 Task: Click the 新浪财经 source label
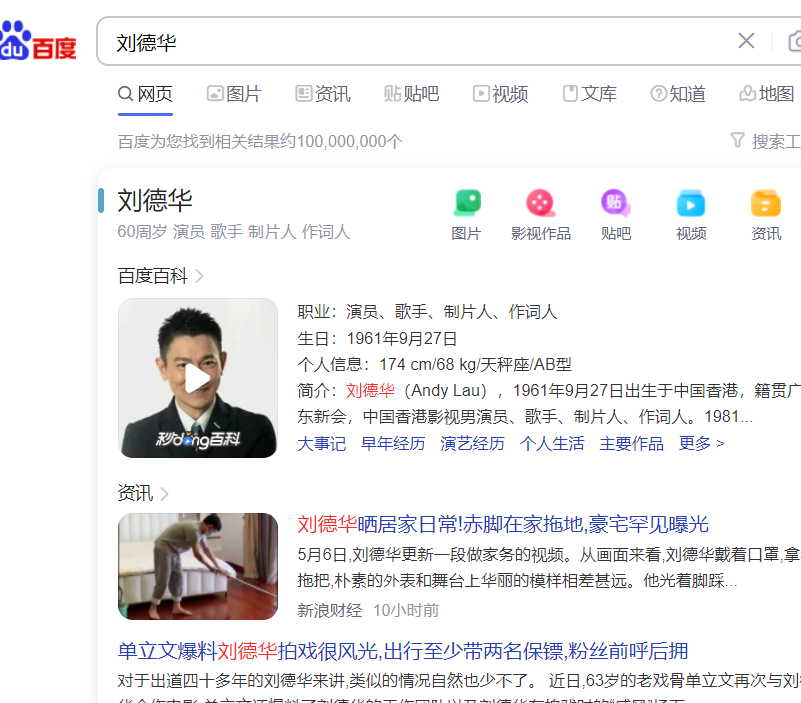329,611
